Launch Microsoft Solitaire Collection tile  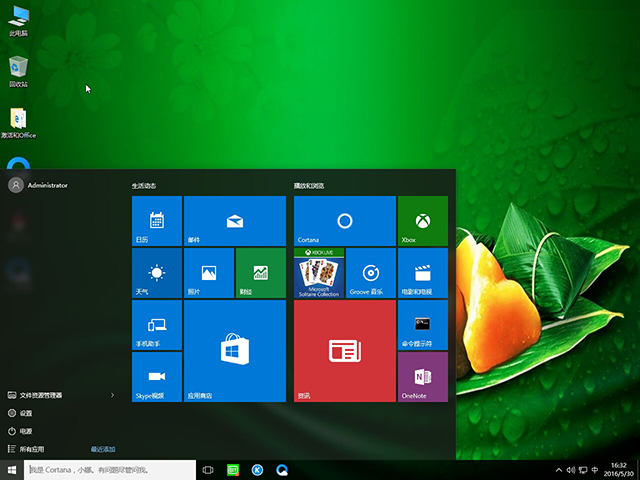[319, 273]
